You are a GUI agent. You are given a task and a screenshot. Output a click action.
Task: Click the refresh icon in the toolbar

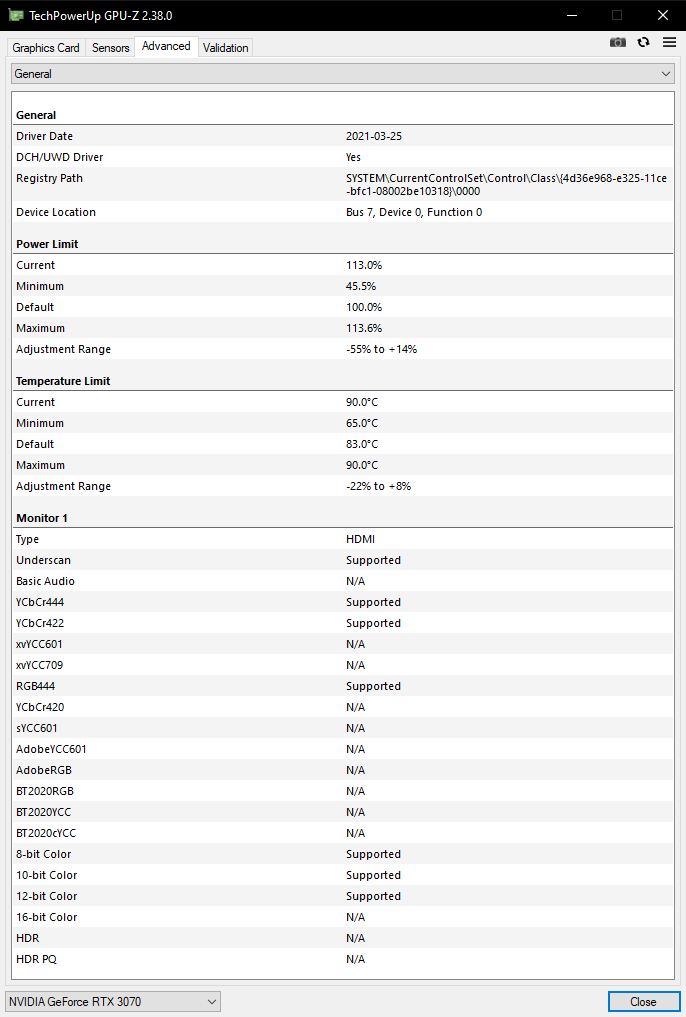click(x=644, y=42)
